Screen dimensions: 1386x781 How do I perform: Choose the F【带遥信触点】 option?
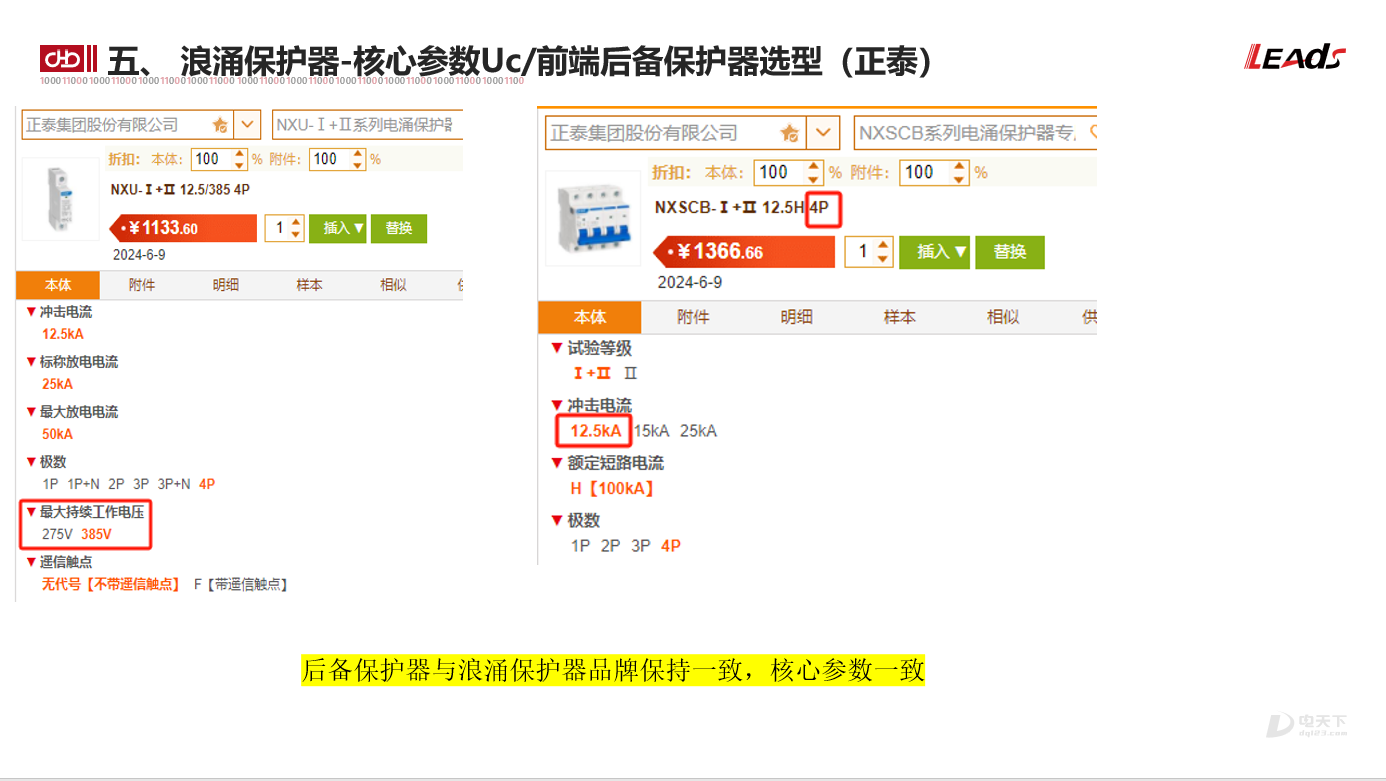click(x=240, y=584)
